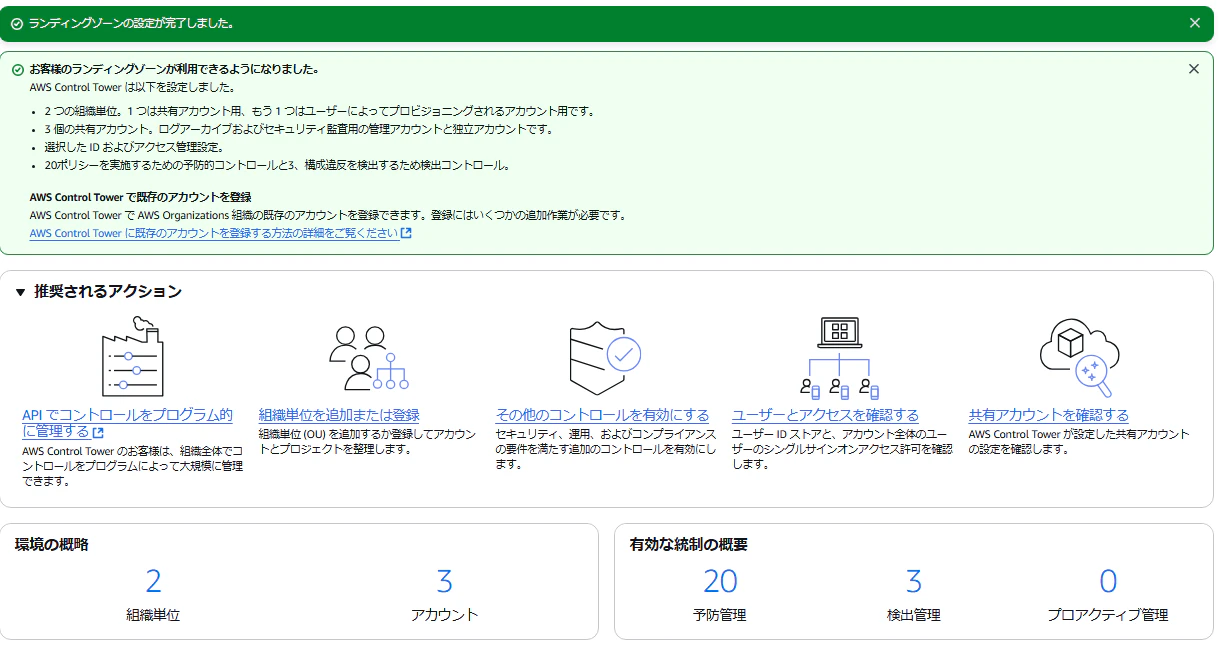Image resolution: width=1222 pixels, height=647 pixels.
Task: Click the 3 アカウント count
Action: point(445,581)
